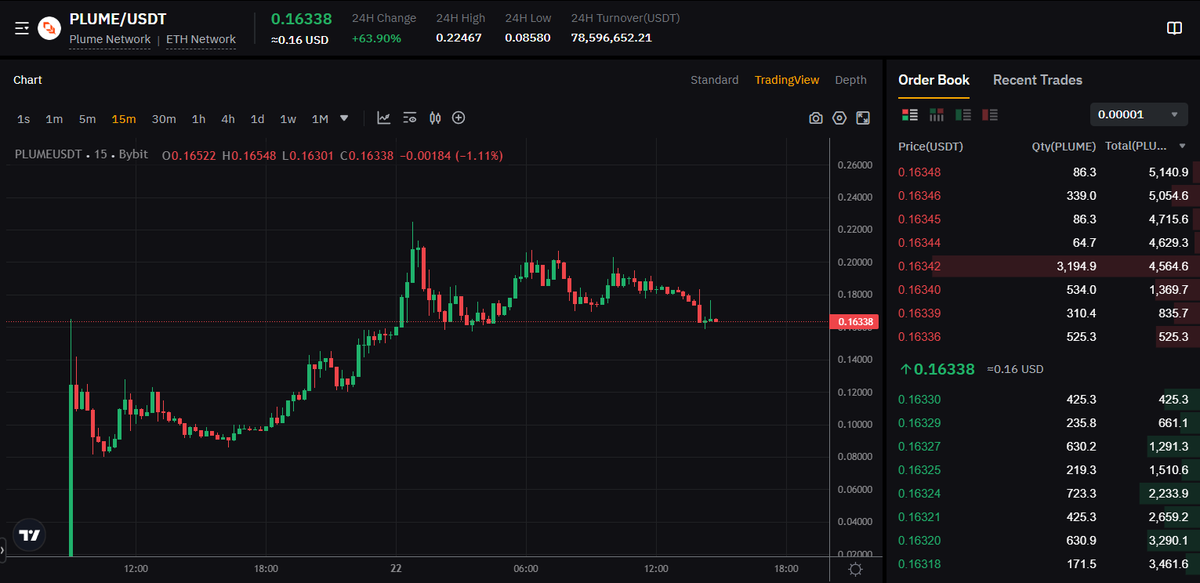Click the PLUMEUSDT symbol label on chart
This screenshot has width=1200, height=583.
[x=47, y=155]
